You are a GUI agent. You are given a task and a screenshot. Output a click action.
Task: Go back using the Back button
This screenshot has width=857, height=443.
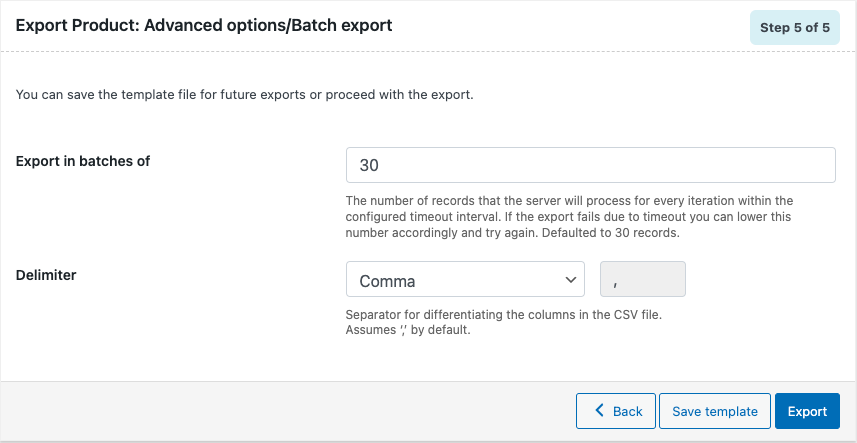[x=615, y=411]
